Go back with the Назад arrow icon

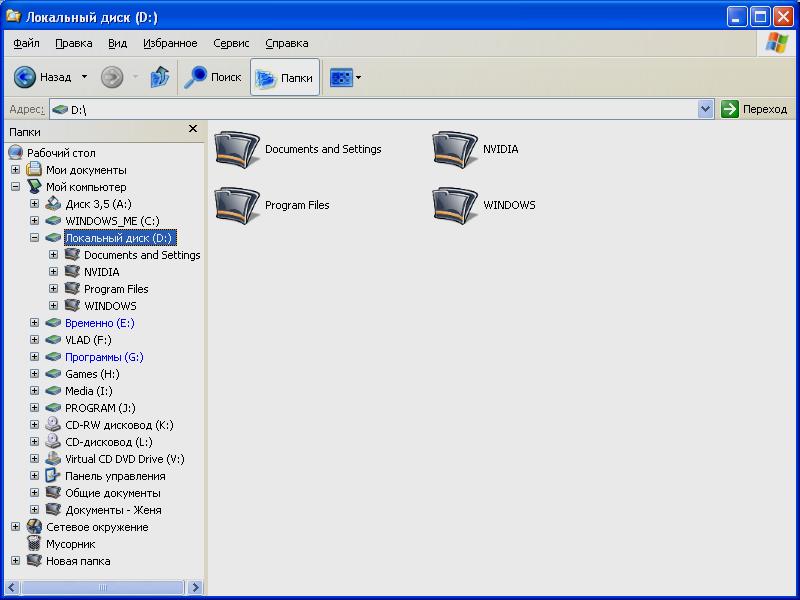[x=24, y=78]
